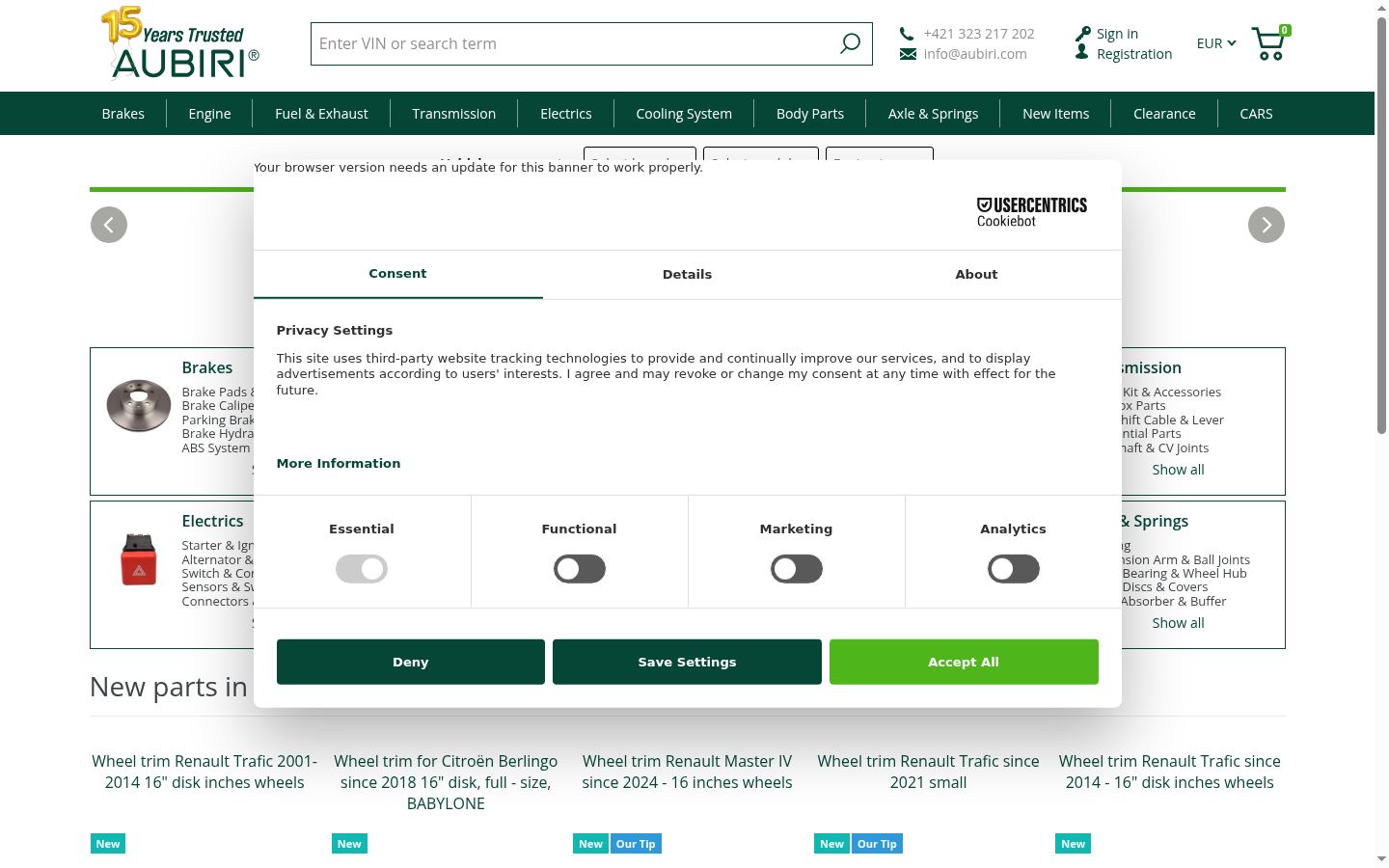Open the Engine menu

(x=209, y=114)
